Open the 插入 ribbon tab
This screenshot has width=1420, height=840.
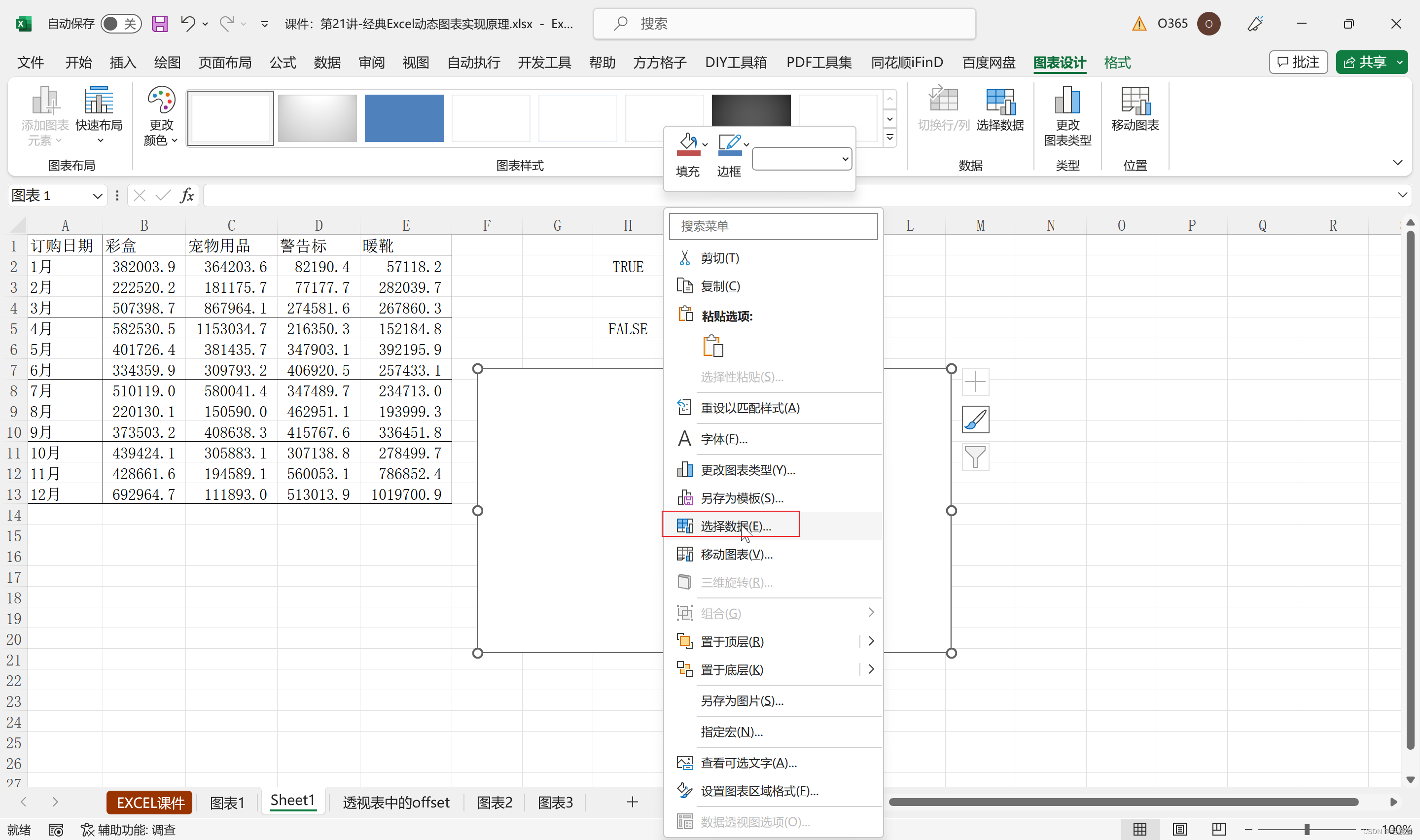123,62
